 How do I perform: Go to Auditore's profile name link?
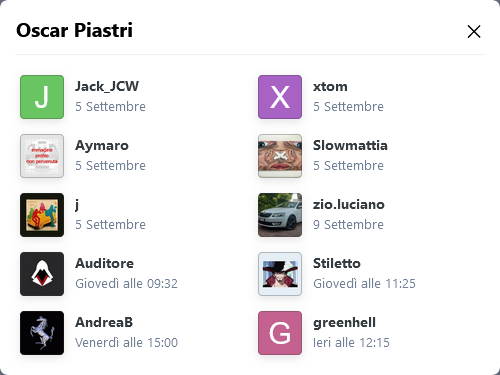click(104, 263)
